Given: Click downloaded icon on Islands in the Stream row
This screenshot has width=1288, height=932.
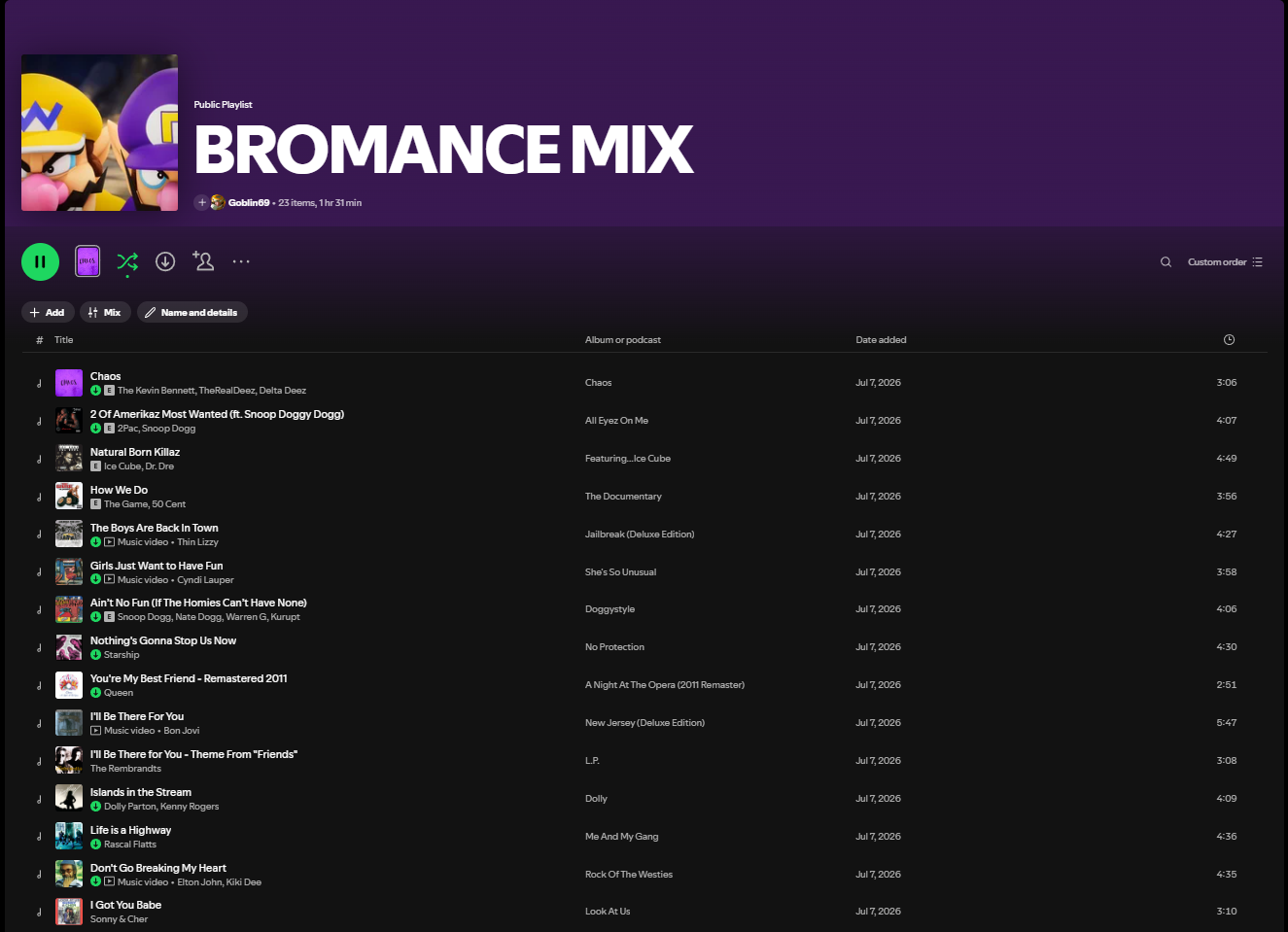Looking at the screenshot, I should tap(96, 807).
